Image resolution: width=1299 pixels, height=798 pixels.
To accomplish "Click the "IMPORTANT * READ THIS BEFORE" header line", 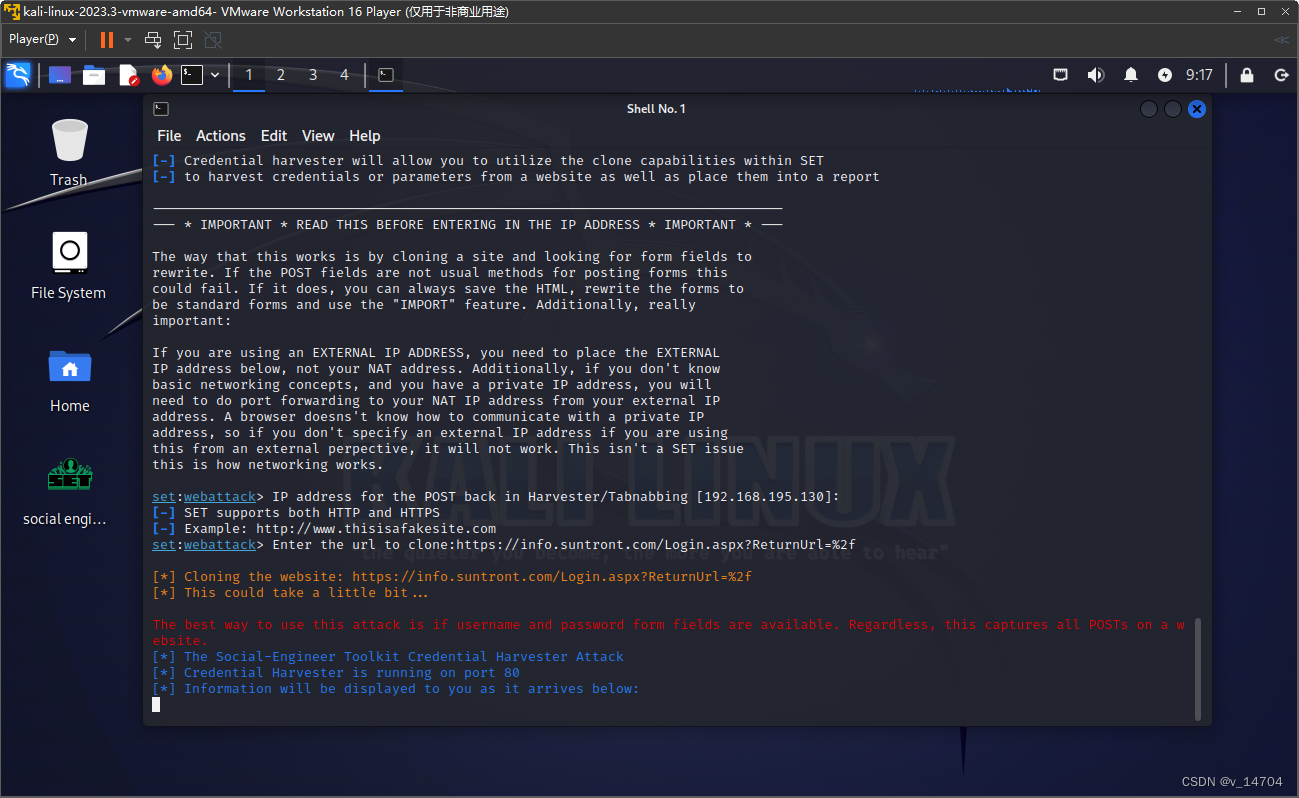I will coord(467,225).
